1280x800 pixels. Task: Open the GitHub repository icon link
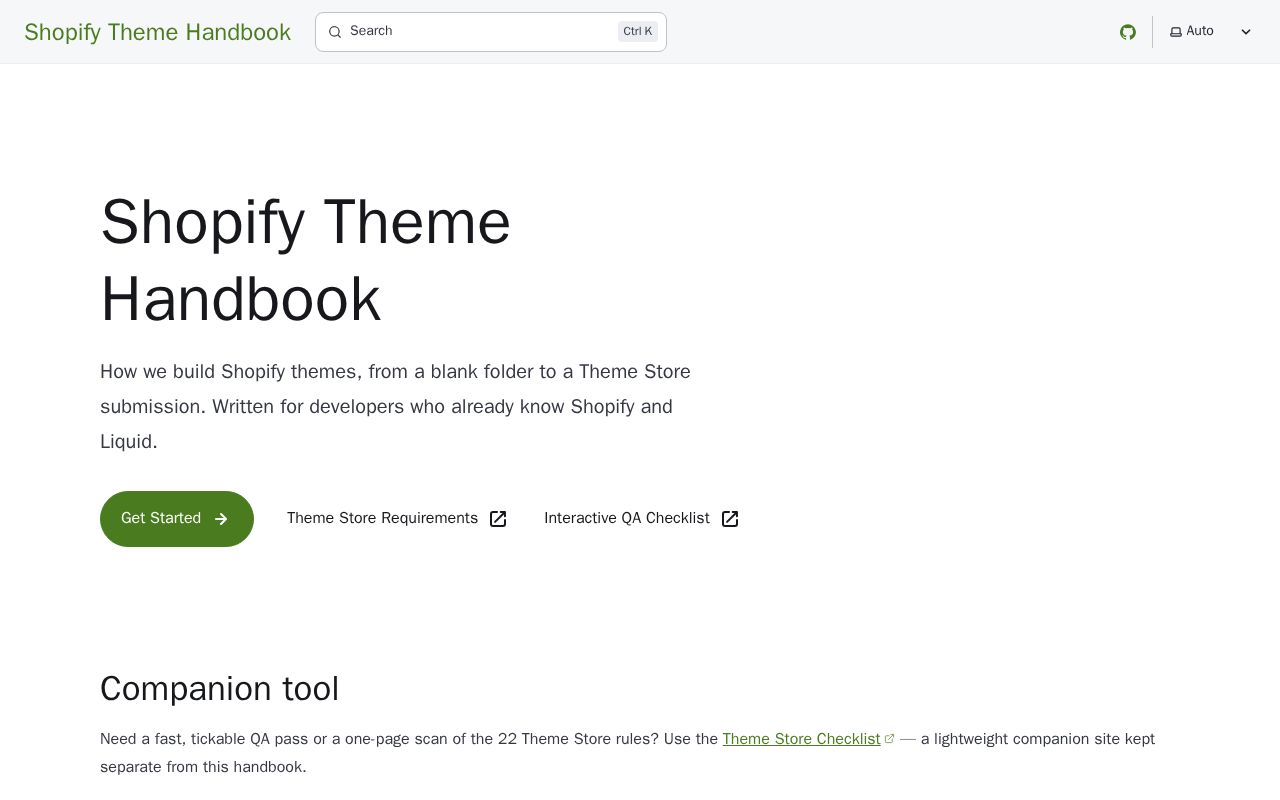(x=1128, y=32)
